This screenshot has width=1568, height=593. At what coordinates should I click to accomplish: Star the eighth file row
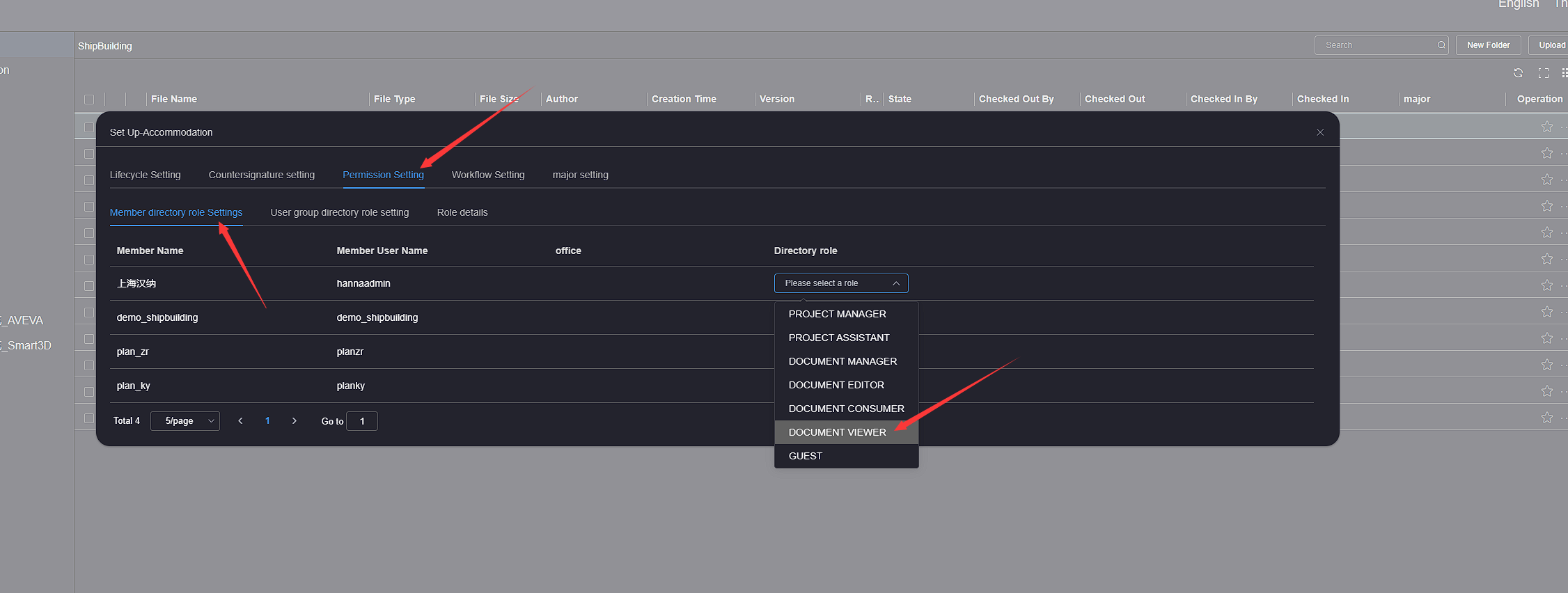click(x=1547, y=312)
